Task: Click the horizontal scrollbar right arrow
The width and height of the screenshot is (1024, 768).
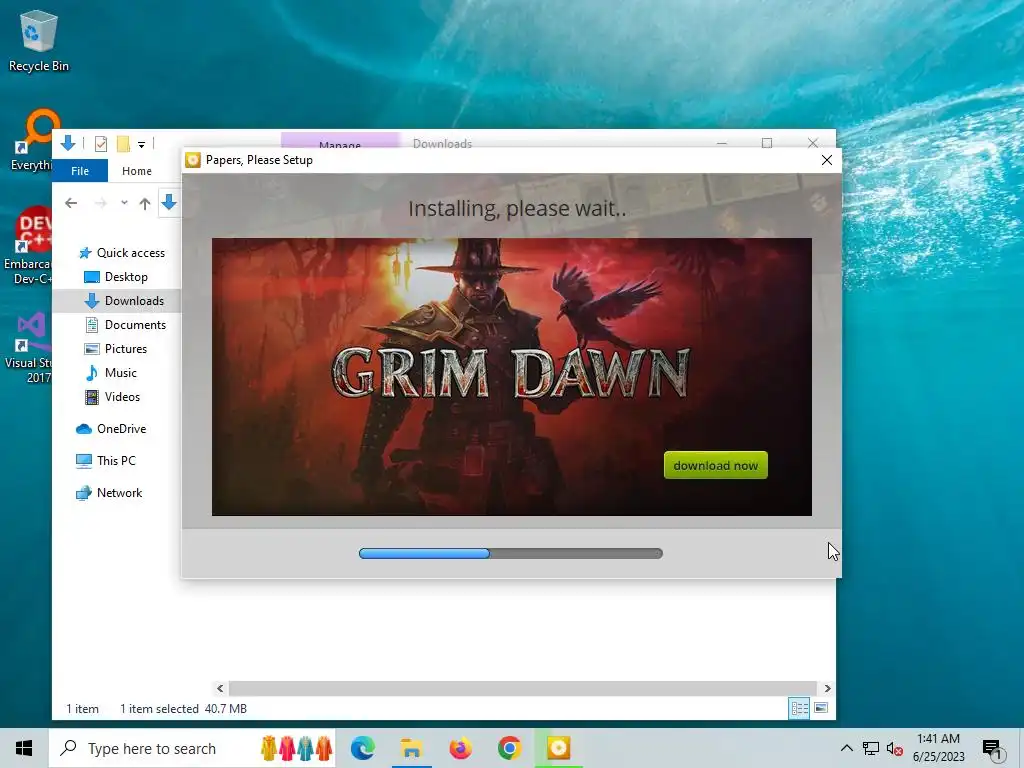Action: [827, 688]
